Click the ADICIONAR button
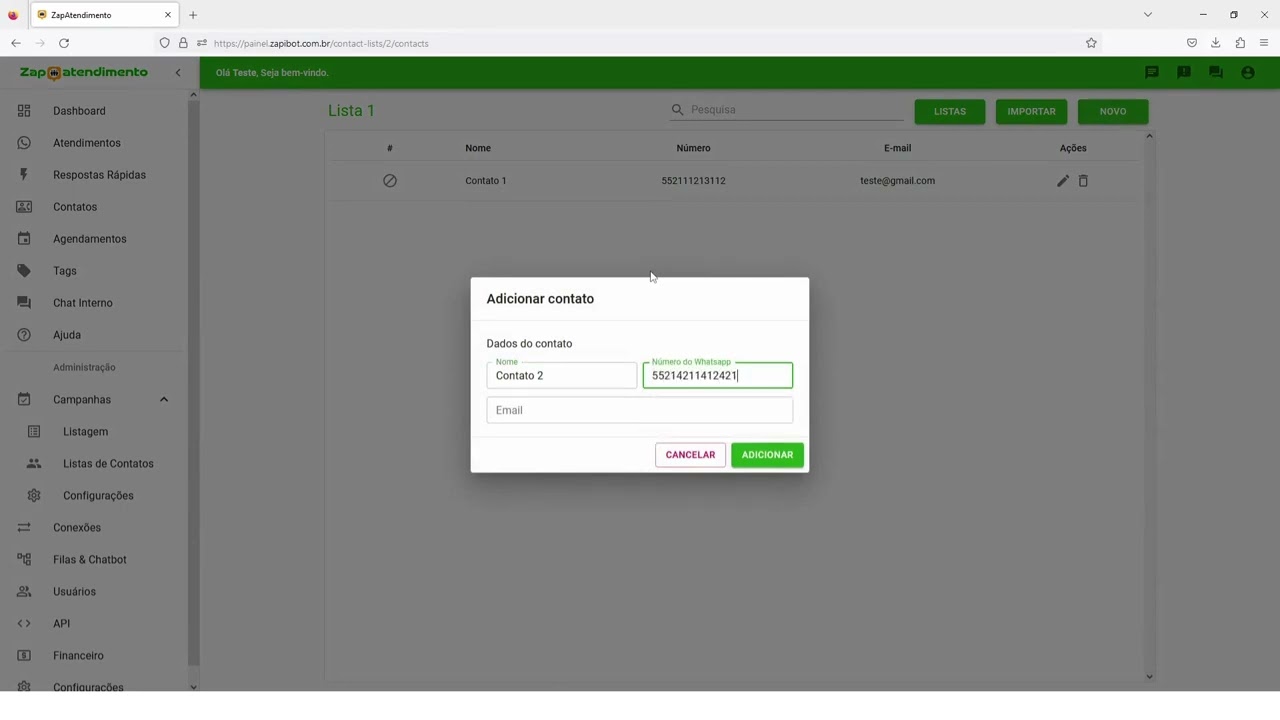This screenshot has width=1280, height=720. (x=767, y=455)
